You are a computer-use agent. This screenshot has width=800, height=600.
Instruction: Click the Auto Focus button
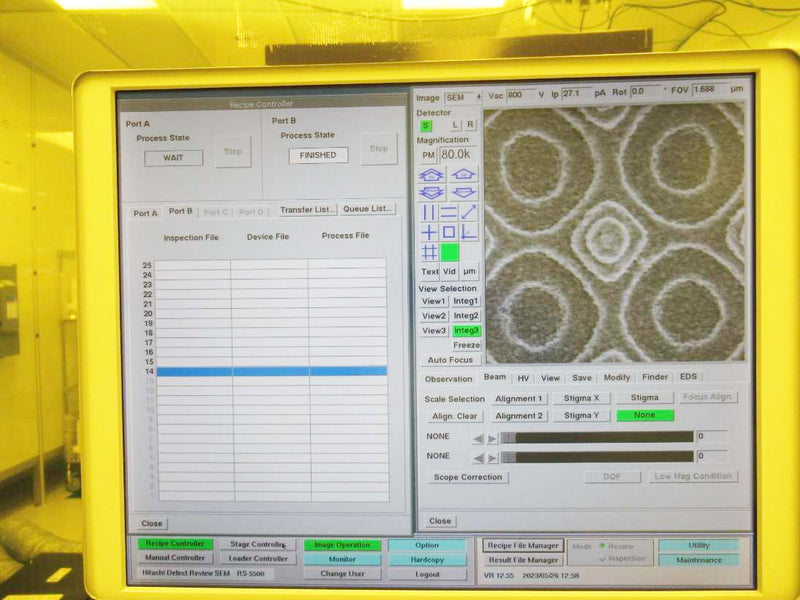click(450, 360)
